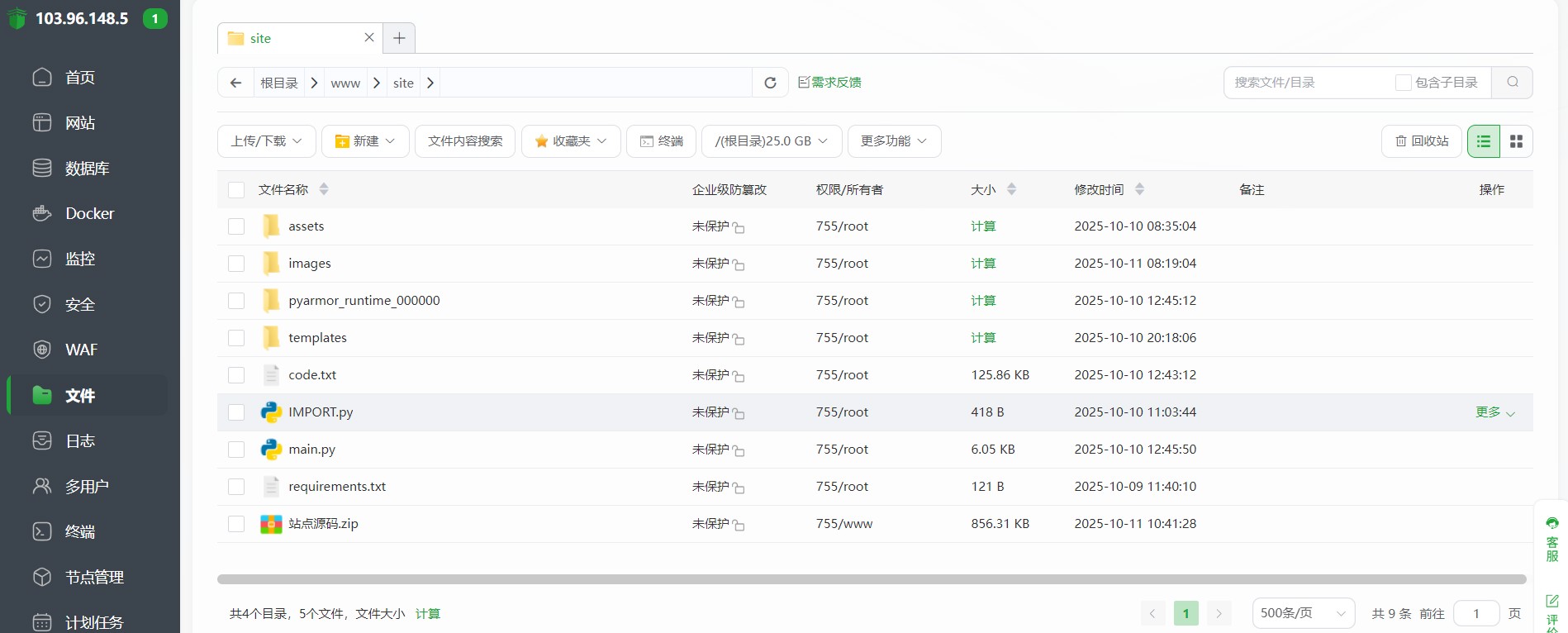Image resolution: width=1568 pixels, height=633 pixels.
Task: Click the lock icon for main.py
Action: 739,451
